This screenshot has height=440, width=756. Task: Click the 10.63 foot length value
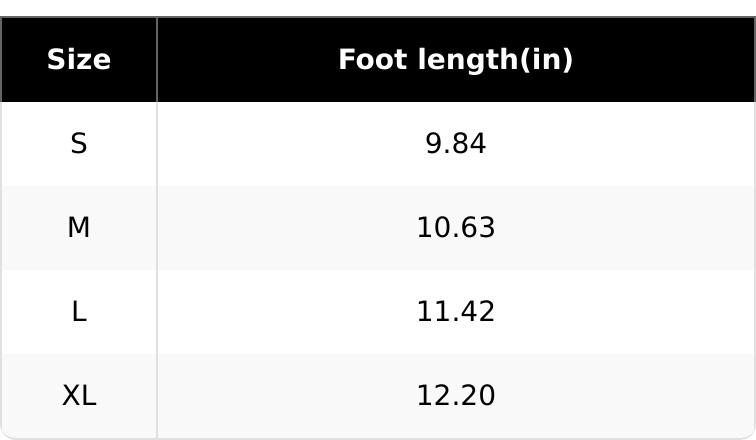455,228
